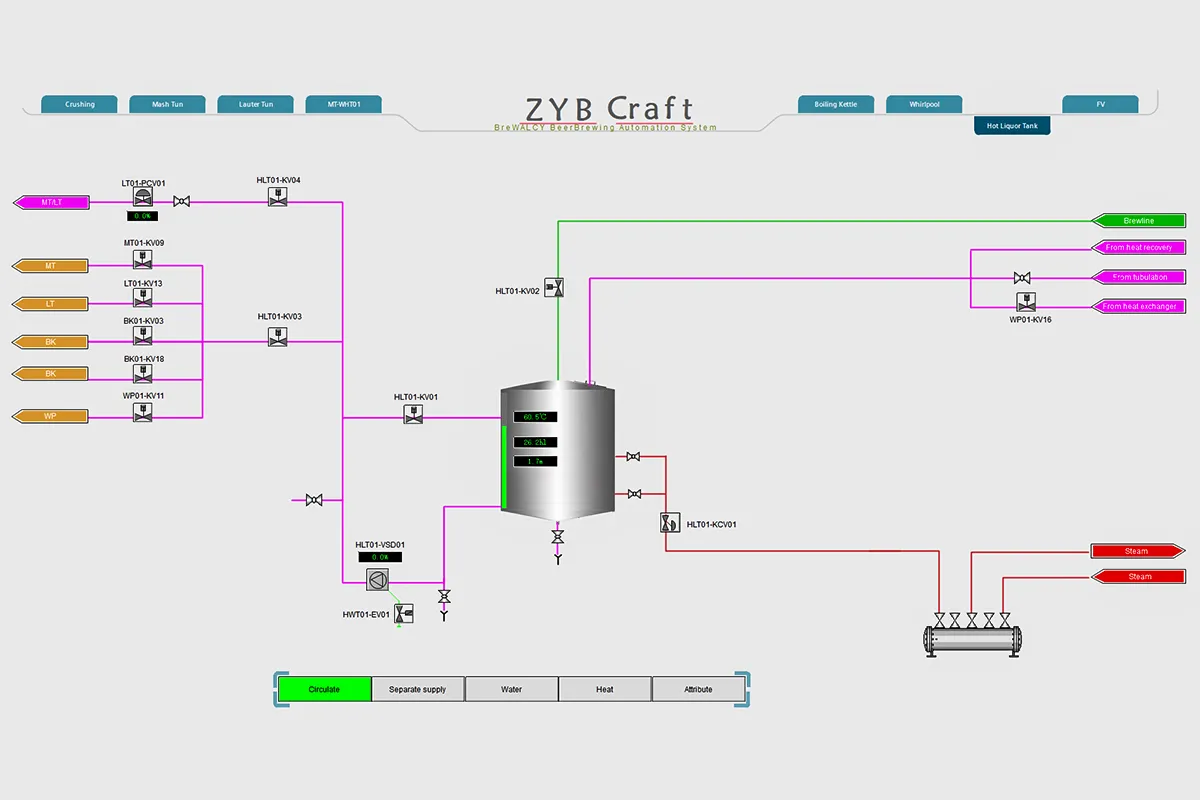Toggle valve MT01-KV09
Image resolution: width=1200 pixels, height=800 pixels.
[x=143, y=260]
